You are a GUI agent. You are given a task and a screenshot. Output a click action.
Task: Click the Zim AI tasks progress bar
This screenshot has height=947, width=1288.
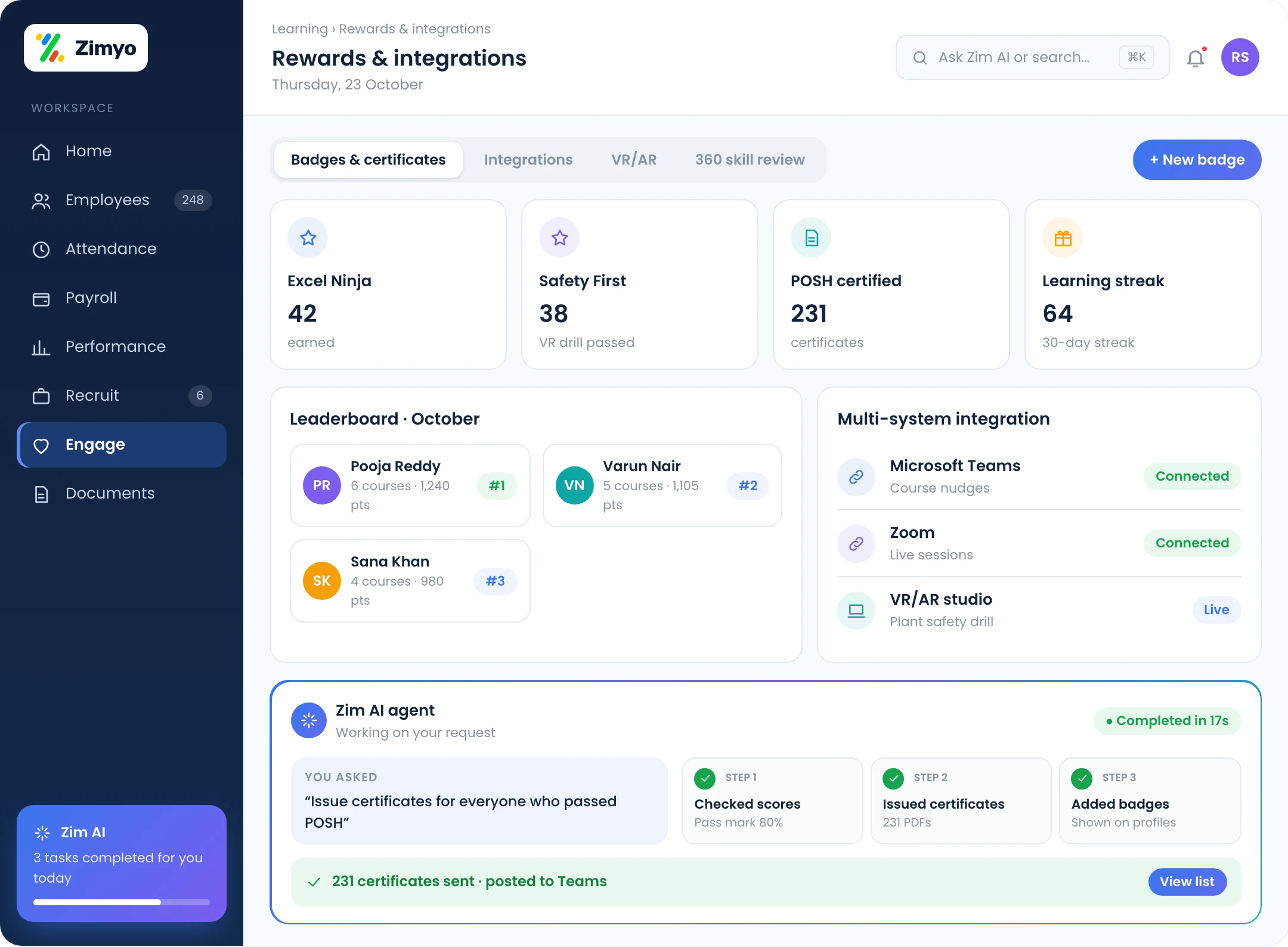122,902
